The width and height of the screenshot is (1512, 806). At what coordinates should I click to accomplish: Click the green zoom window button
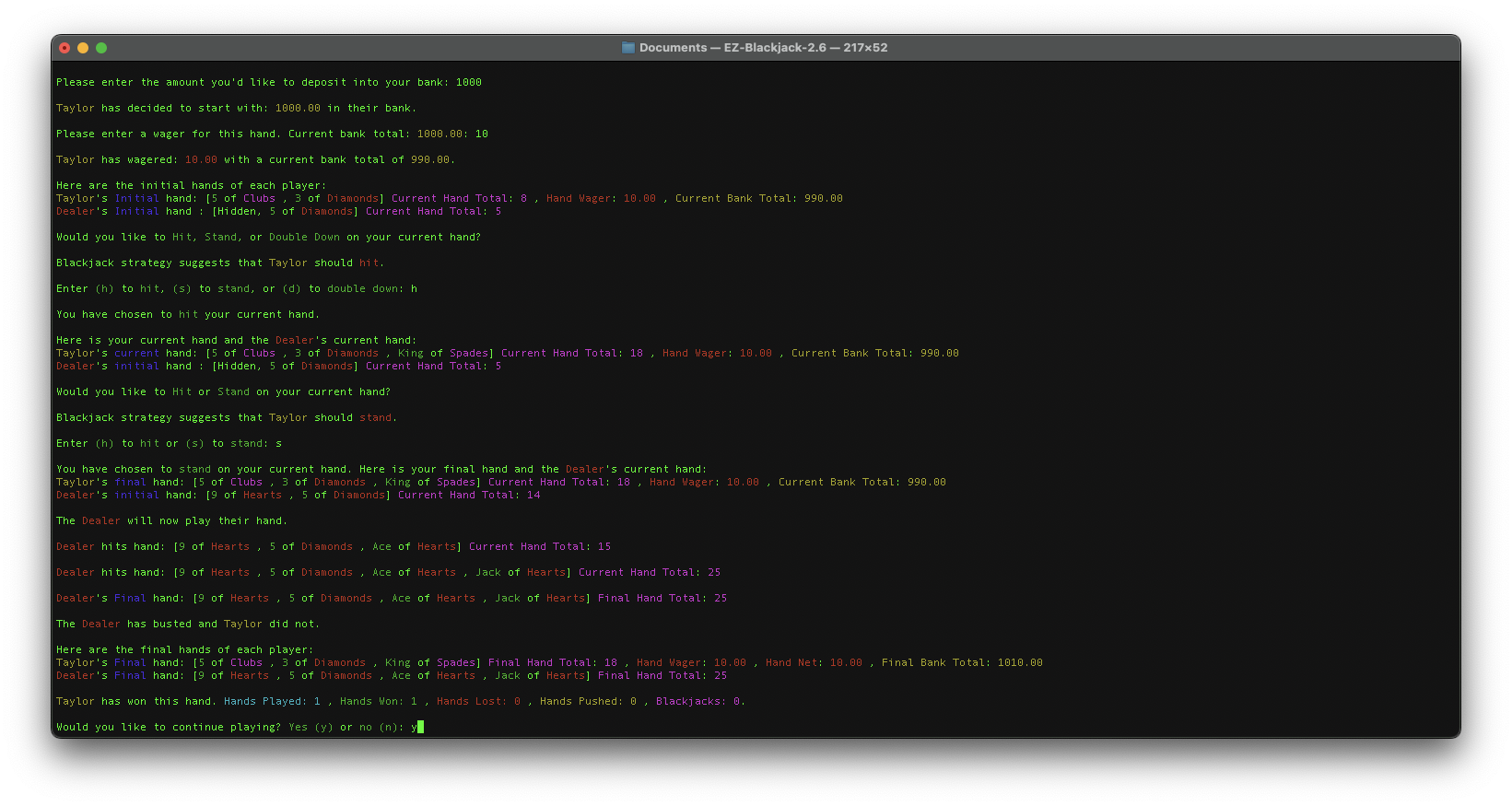[101, 48]
